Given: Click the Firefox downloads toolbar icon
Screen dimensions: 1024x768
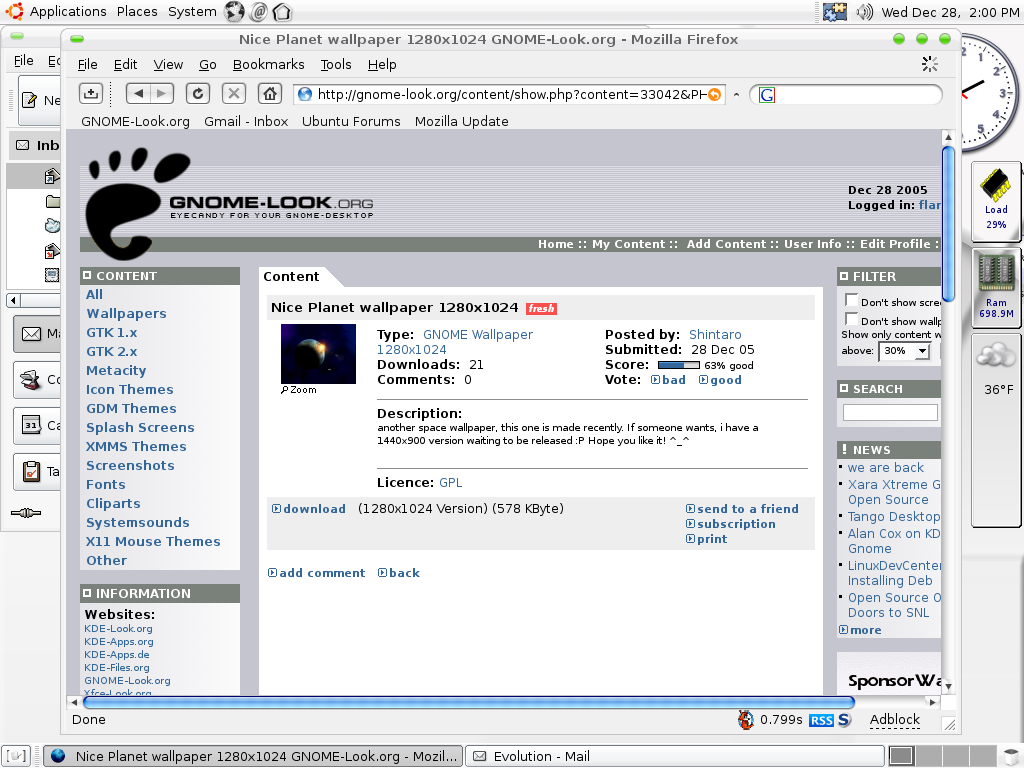Looking at the screenshot, I should 91,94.
